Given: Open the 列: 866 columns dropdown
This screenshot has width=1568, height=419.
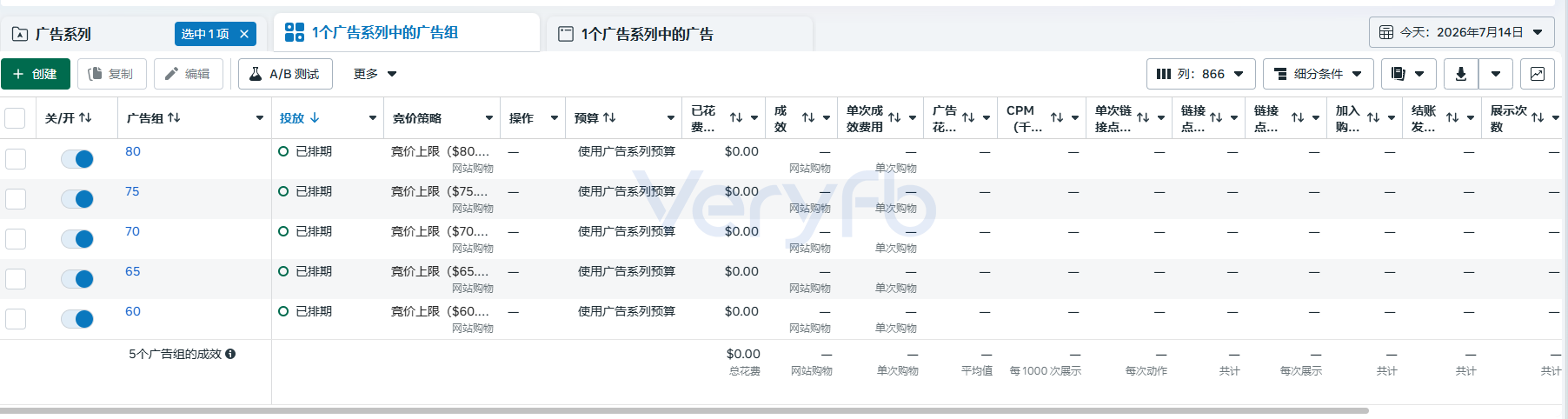Looking at the screenshot, I should pos(1200,74).
